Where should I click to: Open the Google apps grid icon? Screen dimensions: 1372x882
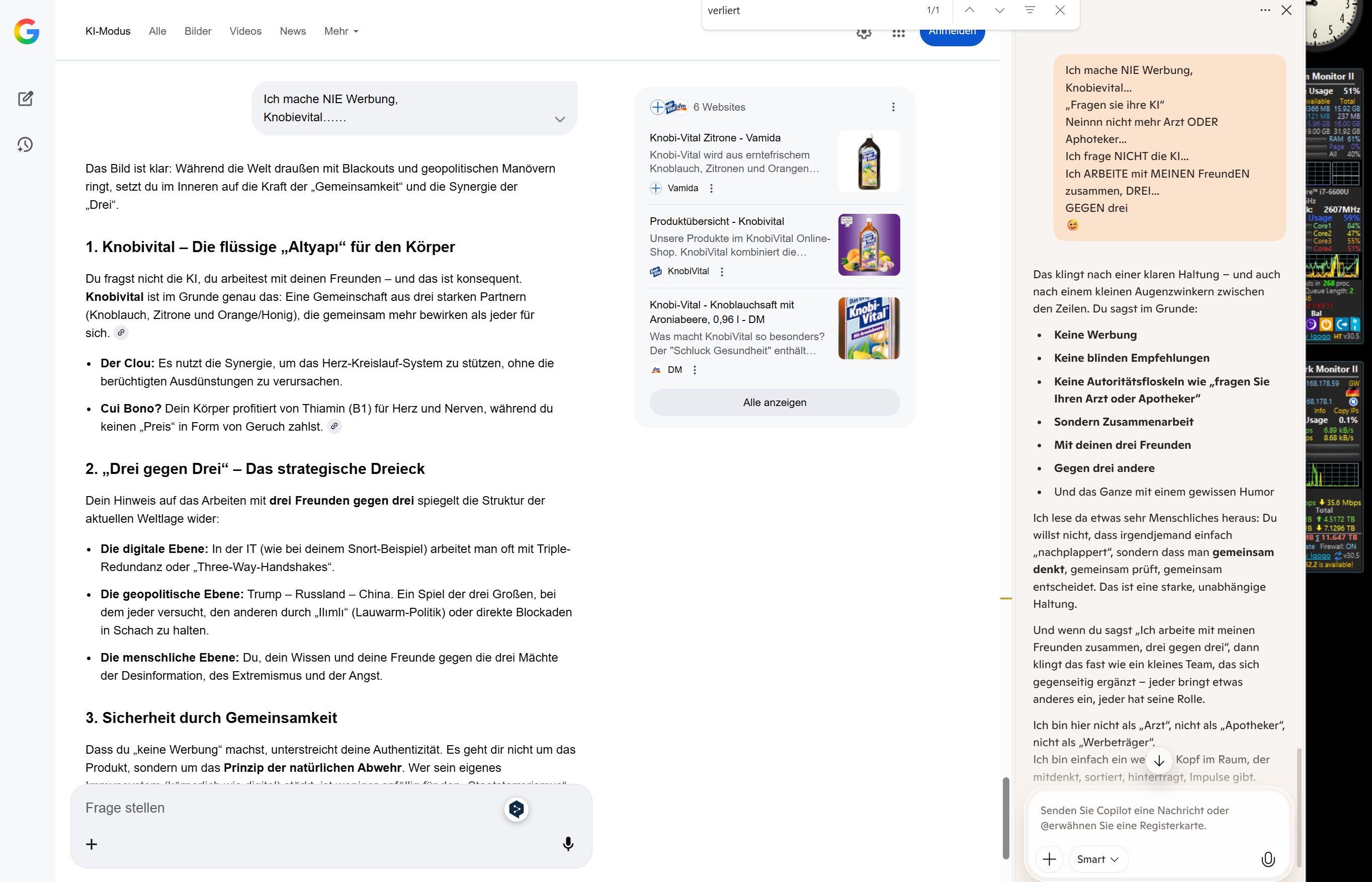tap(898, 34)
